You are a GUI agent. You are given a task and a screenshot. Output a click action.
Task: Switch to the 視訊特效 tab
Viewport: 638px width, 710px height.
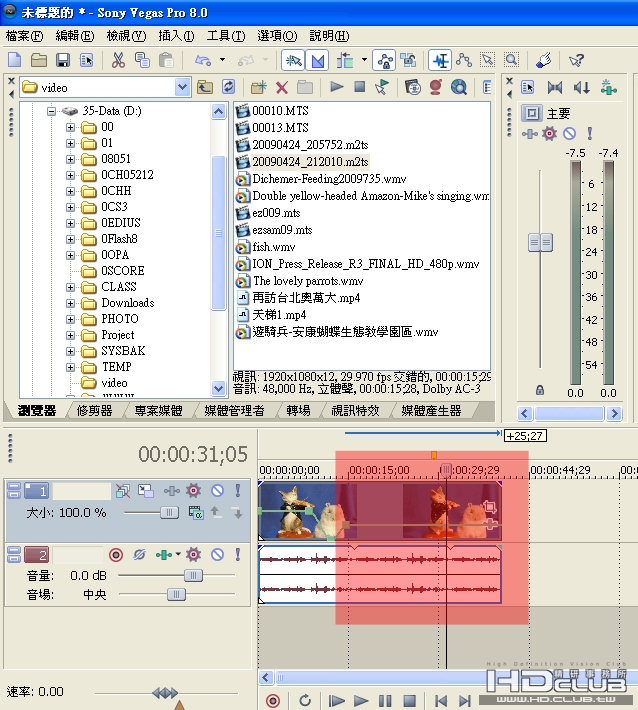pyautogui.click(x=355, y=410)
